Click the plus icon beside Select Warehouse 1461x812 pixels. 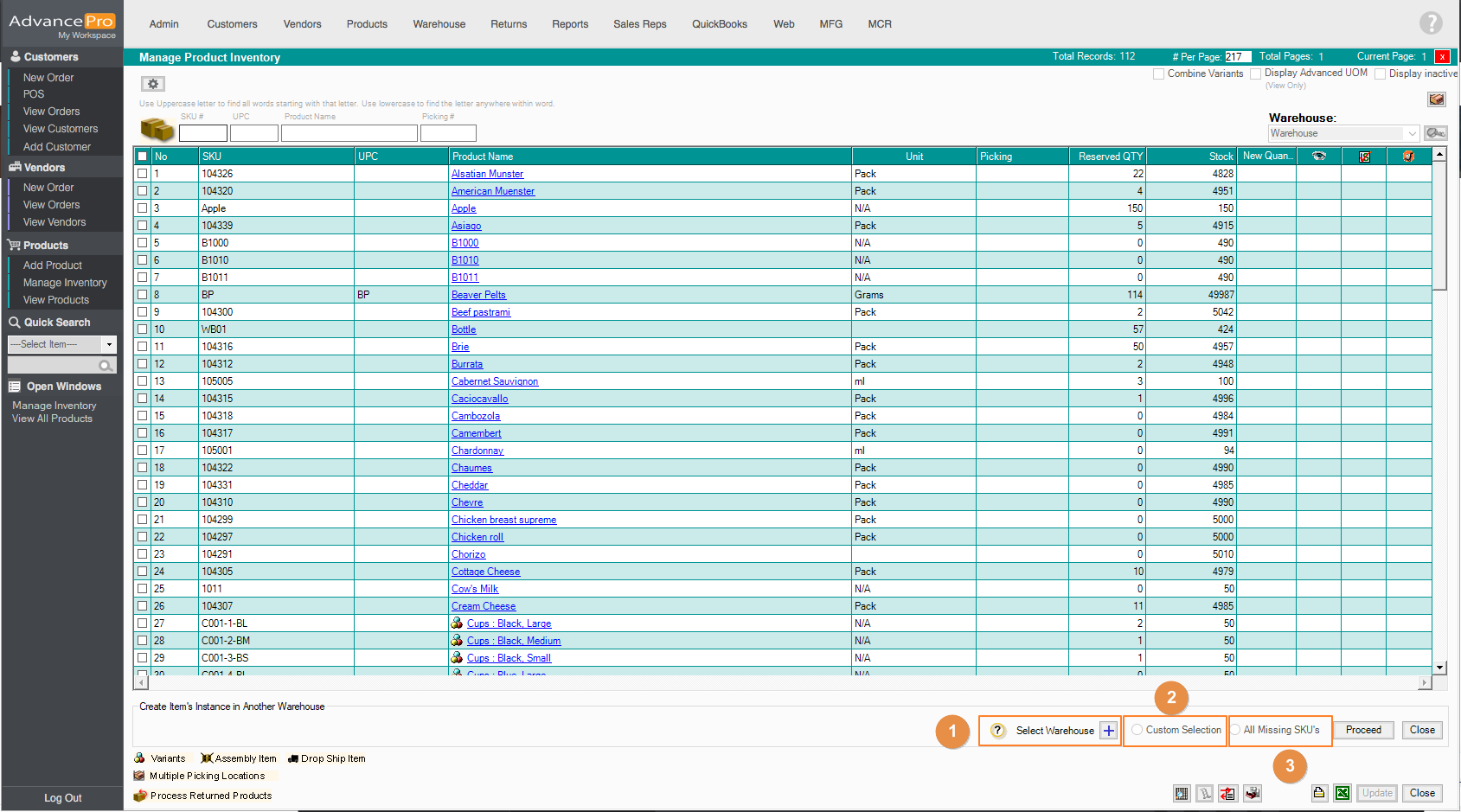(1108, 731)
